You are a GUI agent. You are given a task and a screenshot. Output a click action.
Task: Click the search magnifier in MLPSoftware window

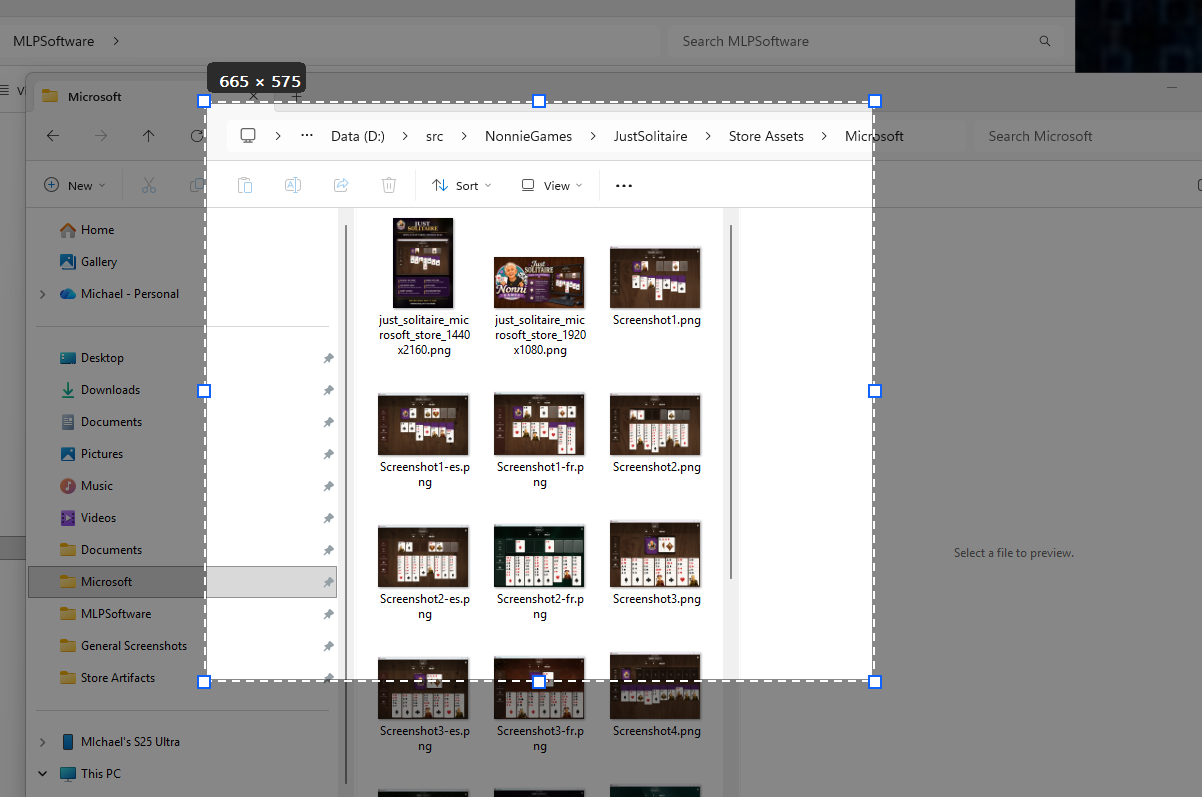(1045, 41)
